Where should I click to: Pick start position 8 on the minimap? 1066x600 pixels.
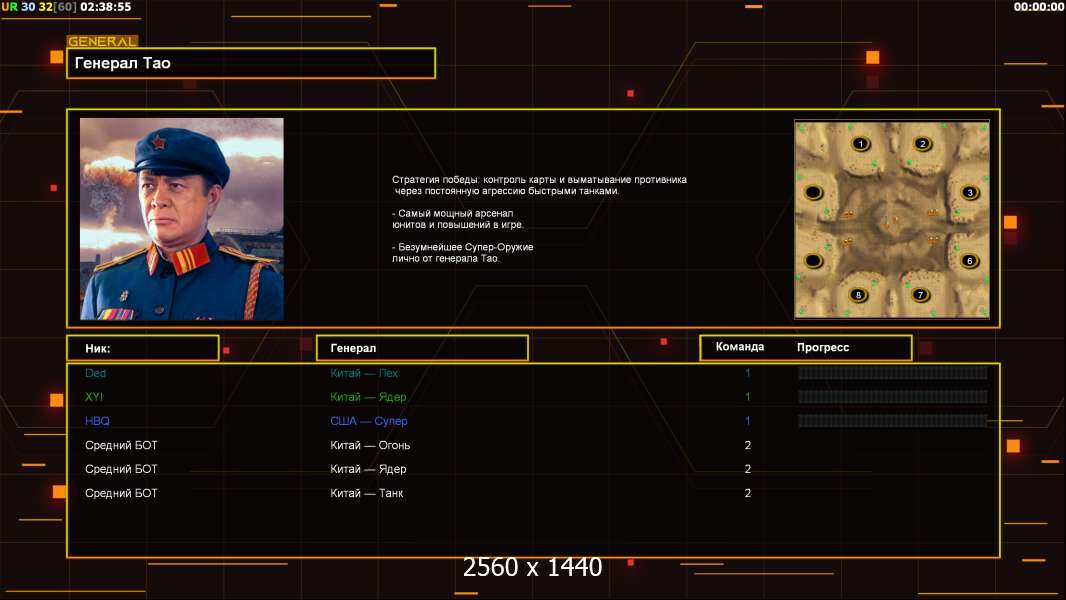click(858, 294)
